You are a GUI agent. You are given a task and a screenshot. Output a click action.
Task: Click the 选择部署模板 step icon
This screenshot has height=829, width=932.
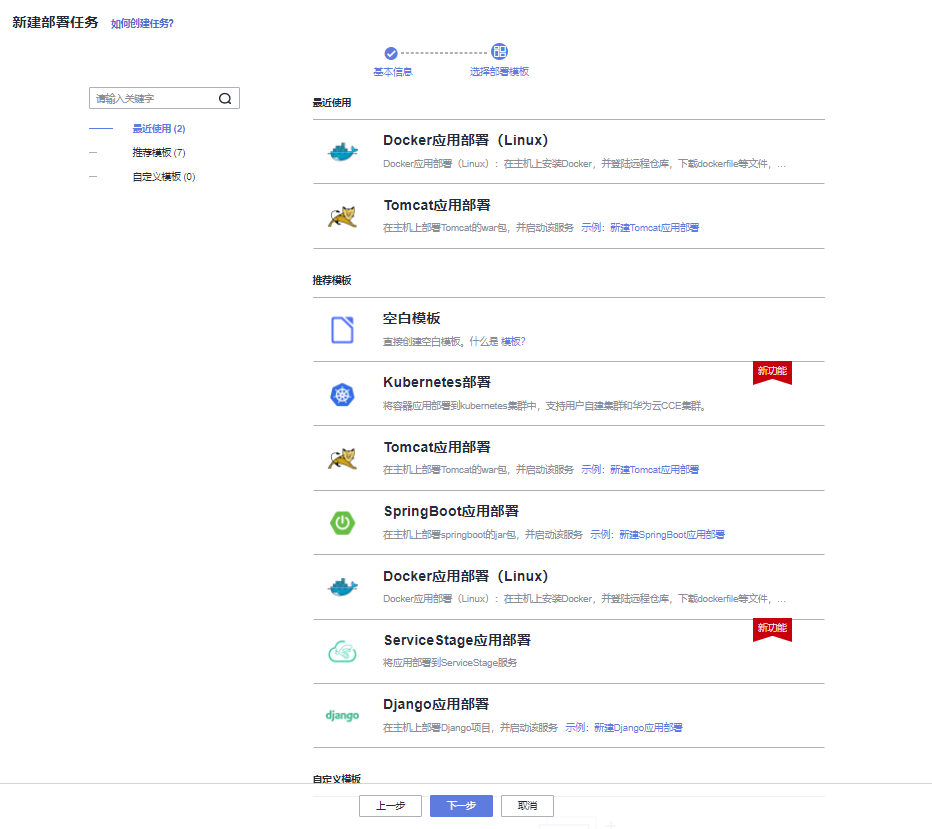click(499, 52)
